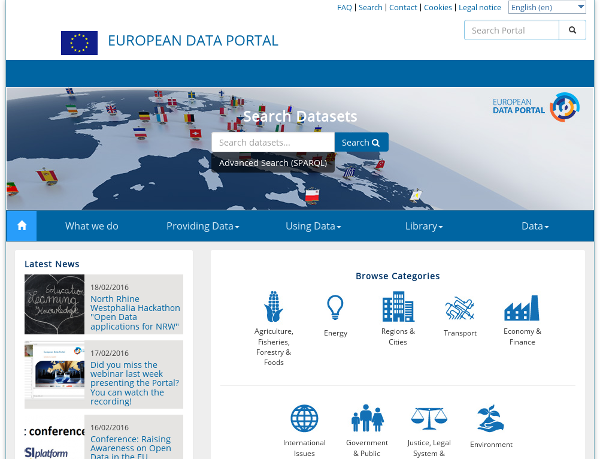Click the Economy & Finance label
600x459 pixels.
point(522,337)
